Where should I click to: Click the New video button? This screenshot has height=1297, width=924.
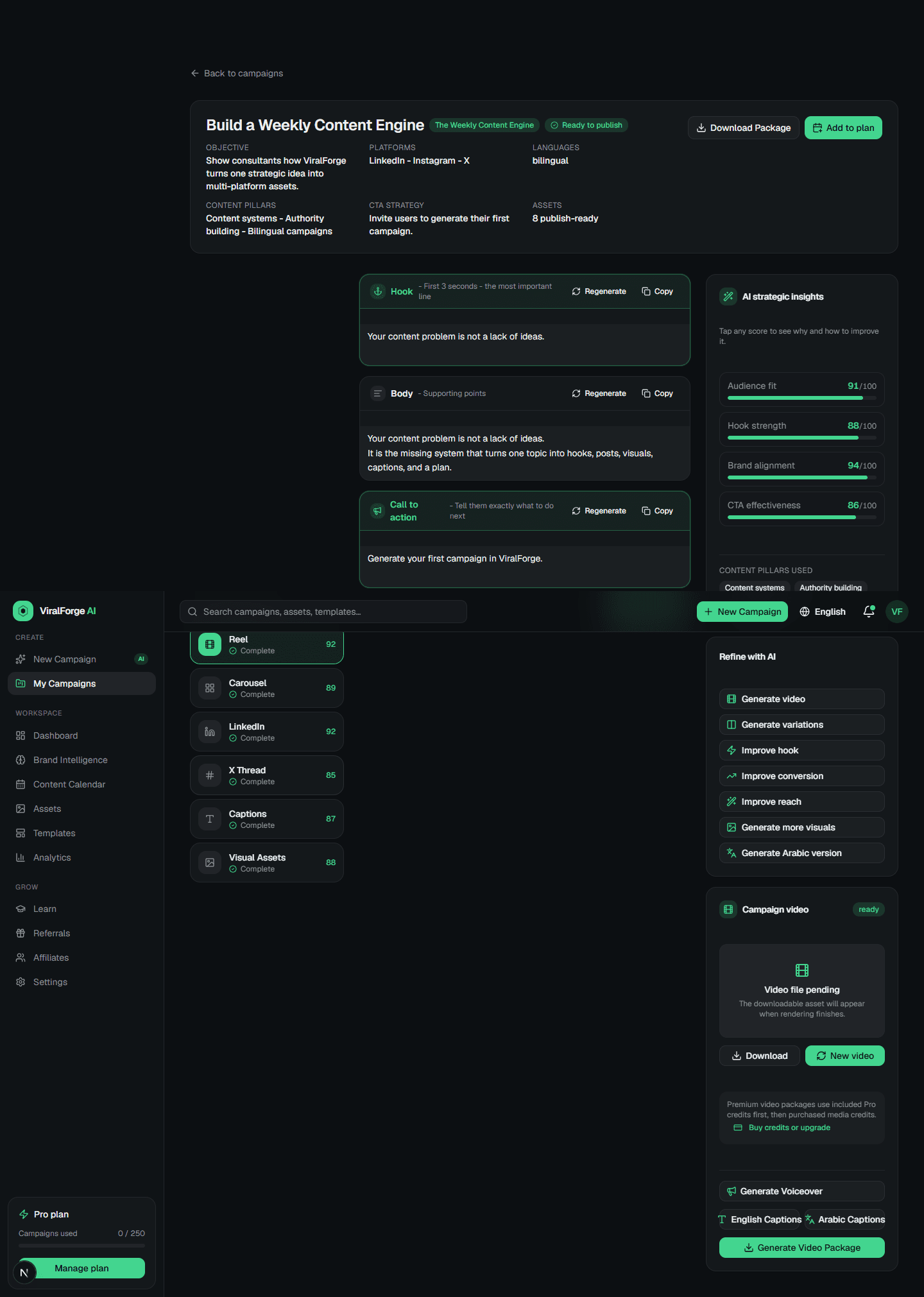click(845, 1056)
